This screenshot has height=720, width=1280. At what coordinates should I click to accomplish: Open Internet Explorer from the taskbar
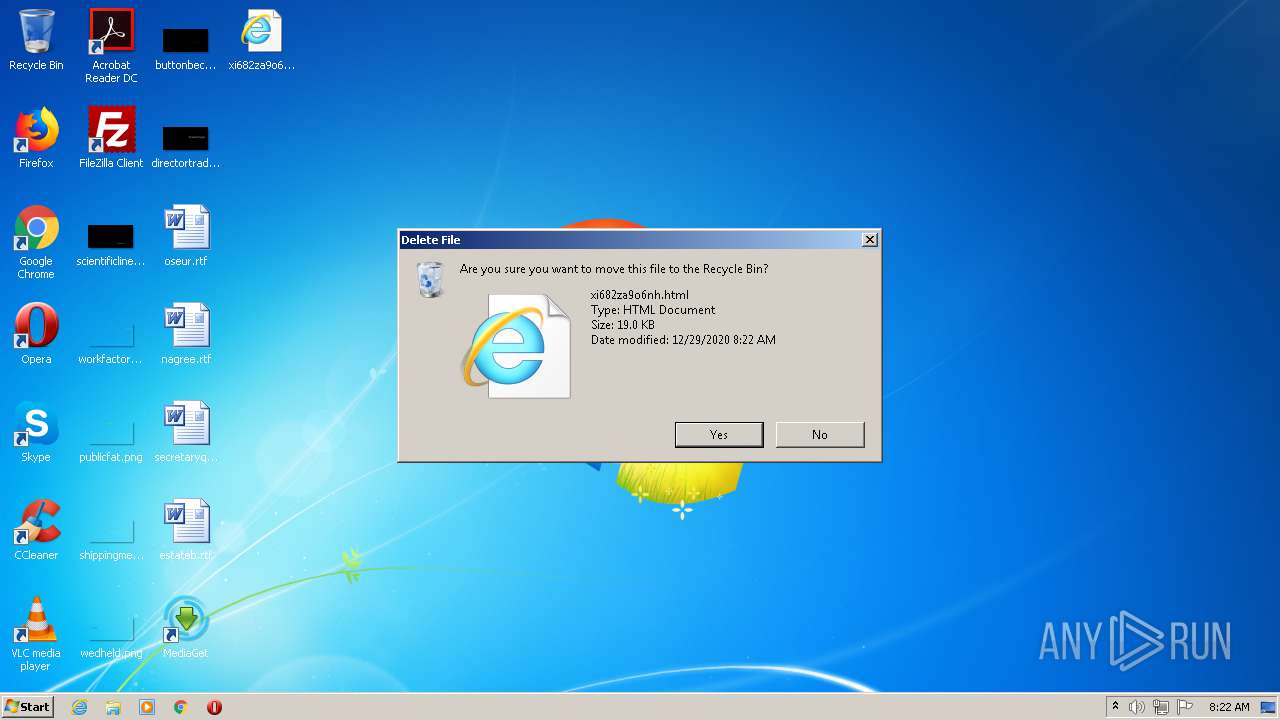coord(80,707)
